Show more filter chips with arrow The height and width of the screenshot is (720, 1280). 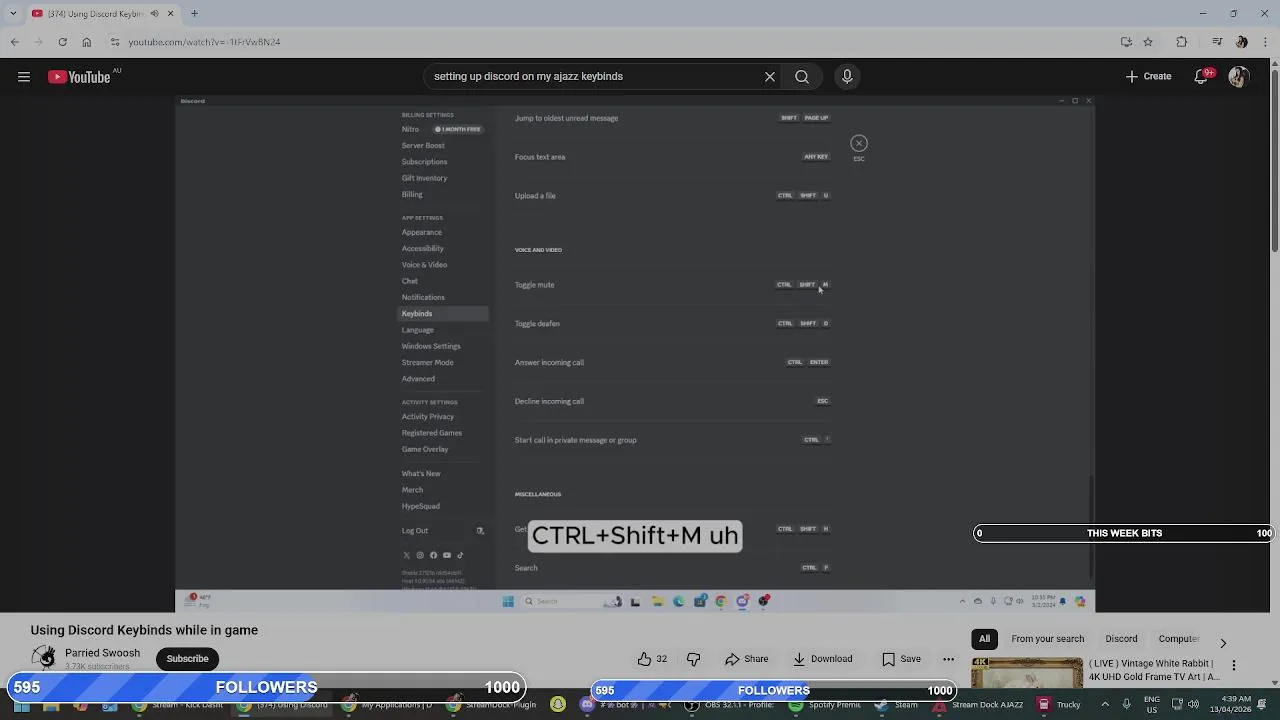tap(1222, 642)
